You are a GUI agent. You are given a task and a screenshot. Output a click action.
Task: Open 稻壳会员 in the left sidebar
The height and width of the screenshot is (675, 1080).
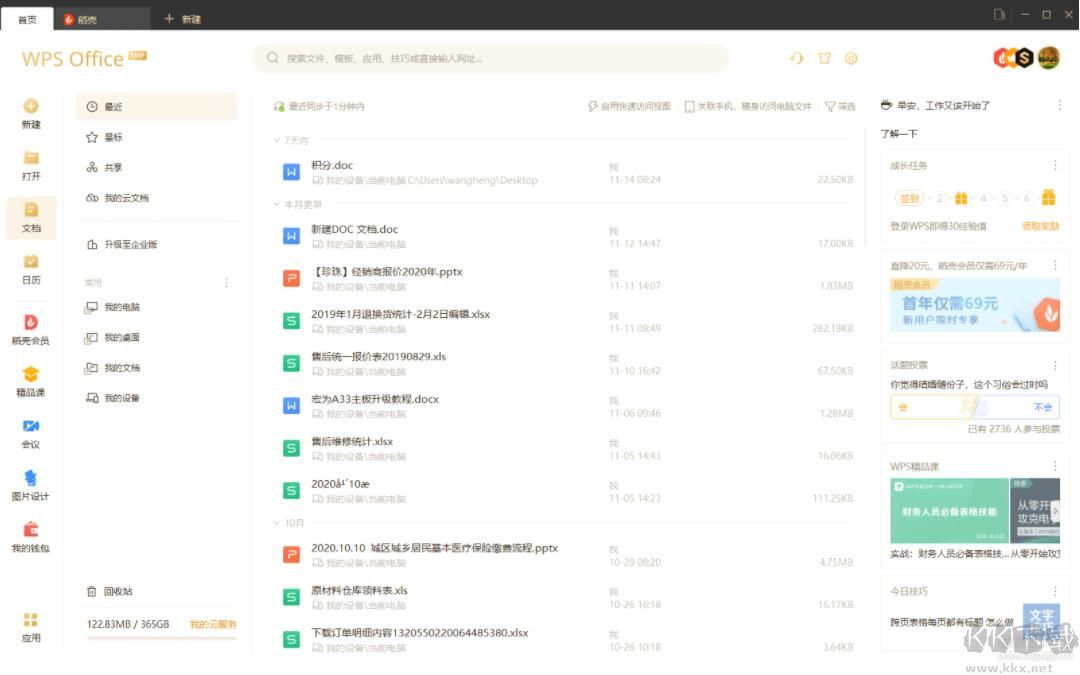pos(30,329)
